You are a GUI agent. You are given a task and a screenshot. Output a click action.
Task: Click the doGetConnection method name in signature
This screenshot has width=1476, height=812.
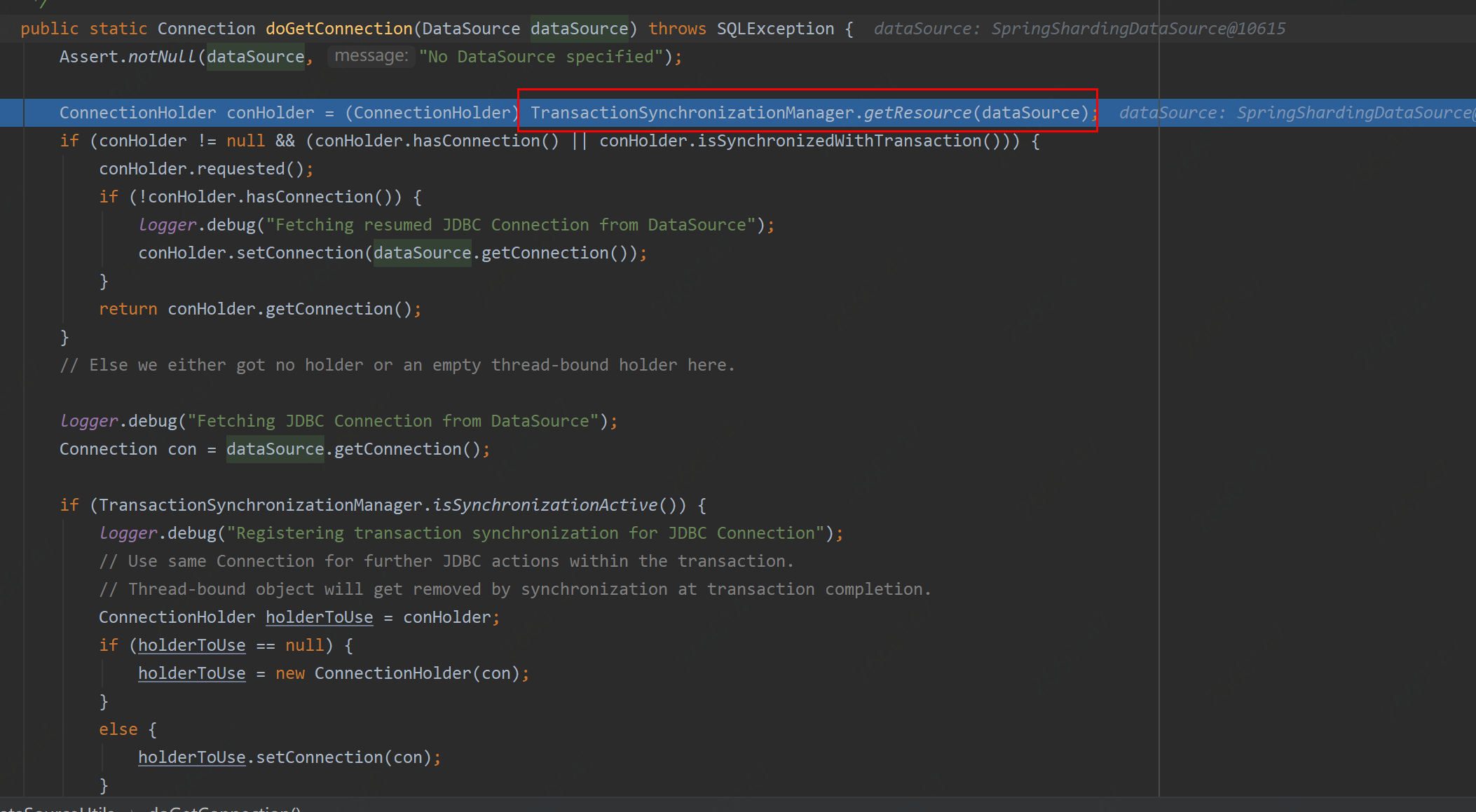pyautogui.click(x=339, y=29)
